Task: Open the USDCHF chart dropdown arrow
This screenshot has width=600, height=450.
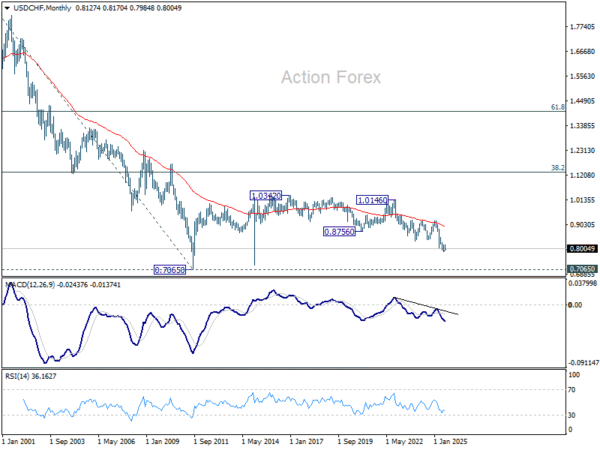Action: [x=7, y=8]
